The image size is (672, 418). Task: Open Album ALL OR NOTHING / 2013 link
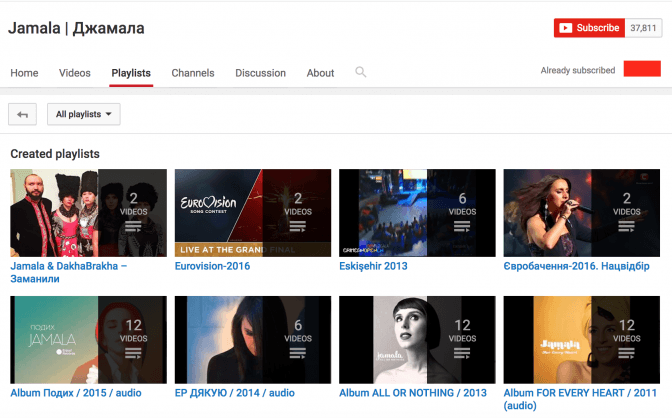click(413, 393)
